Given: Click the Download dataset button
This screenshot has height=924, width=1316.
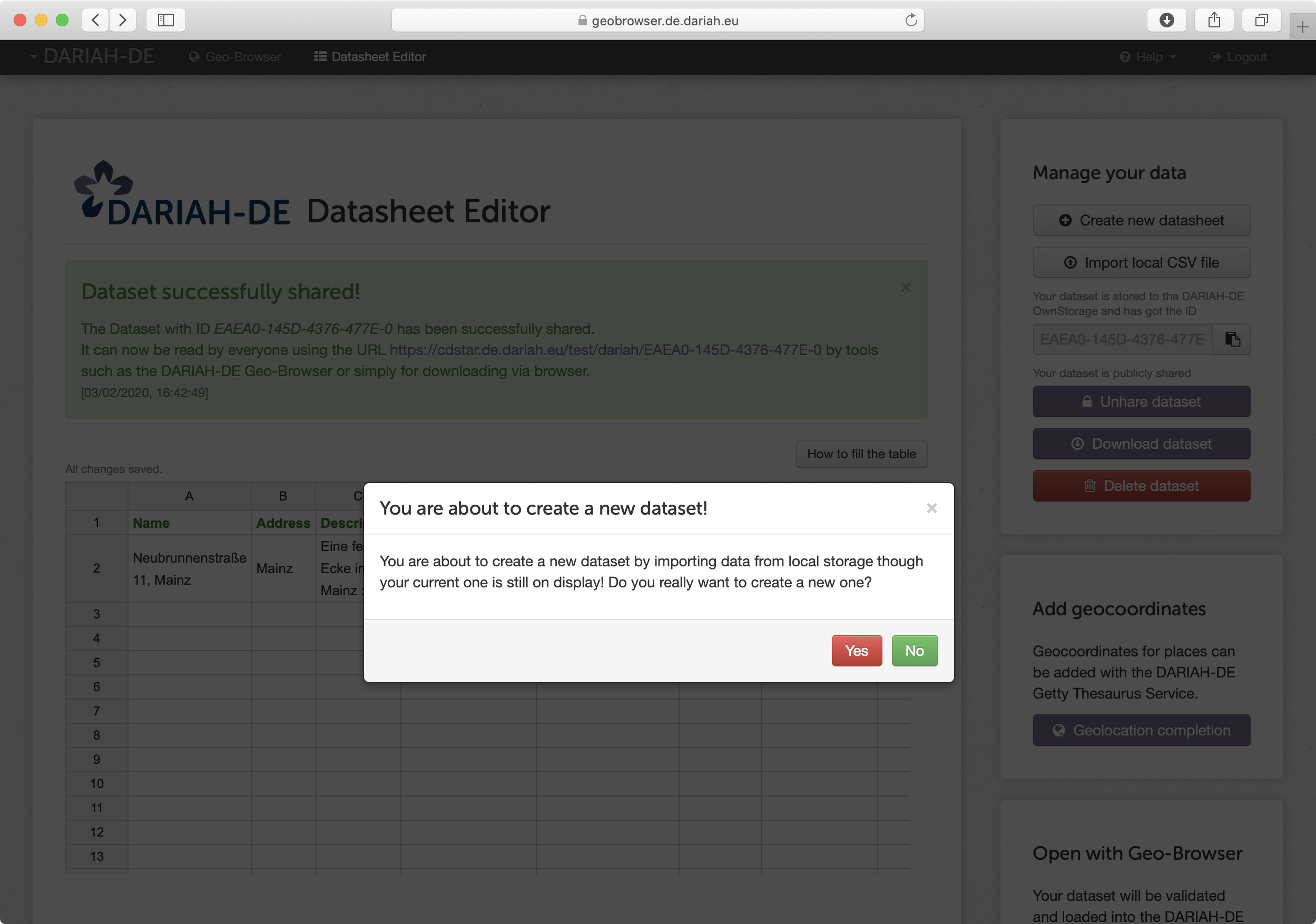Looking at the screenshot, I should pos(1141,444).
